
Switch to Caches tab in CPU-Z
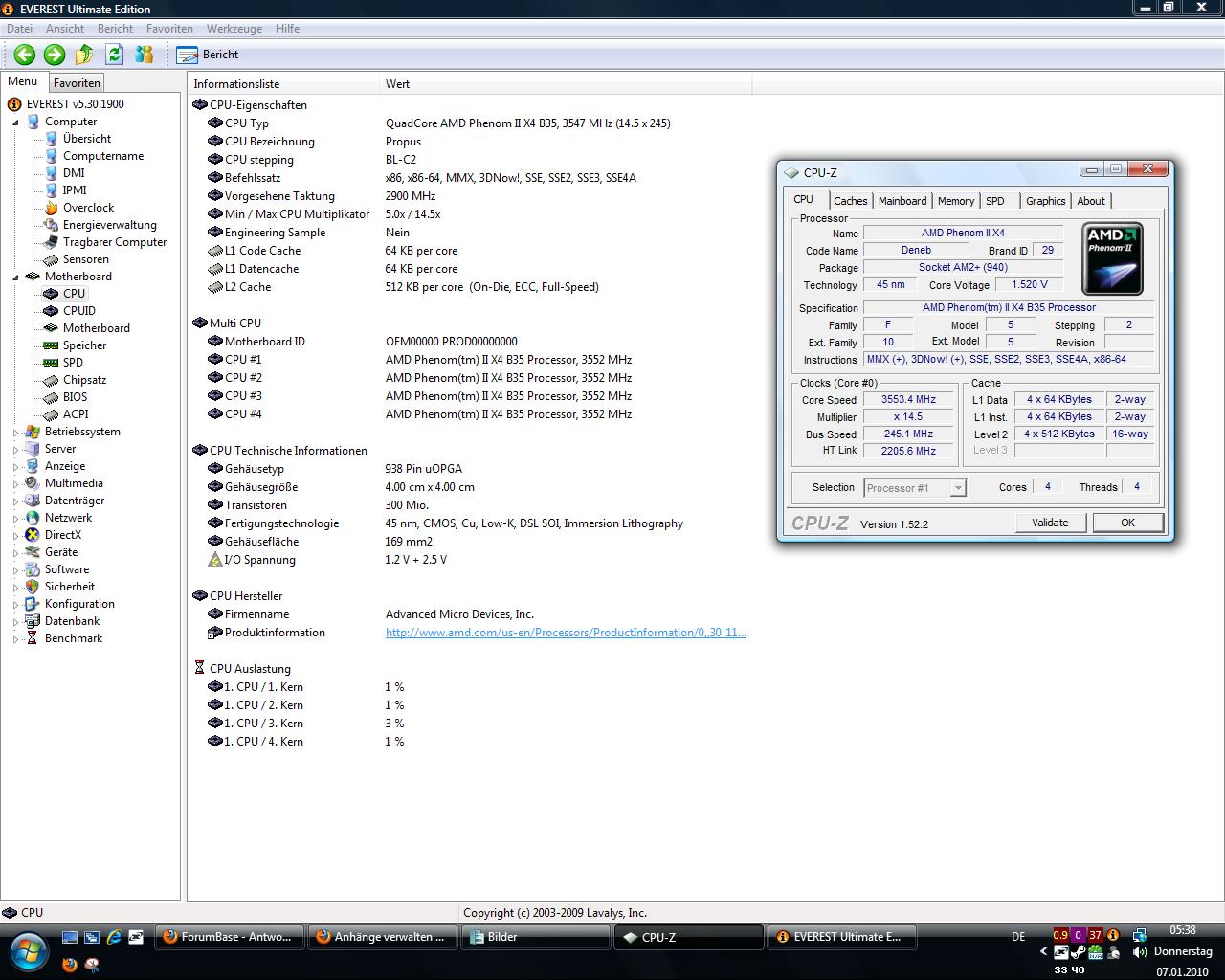(x=850, y=201)
